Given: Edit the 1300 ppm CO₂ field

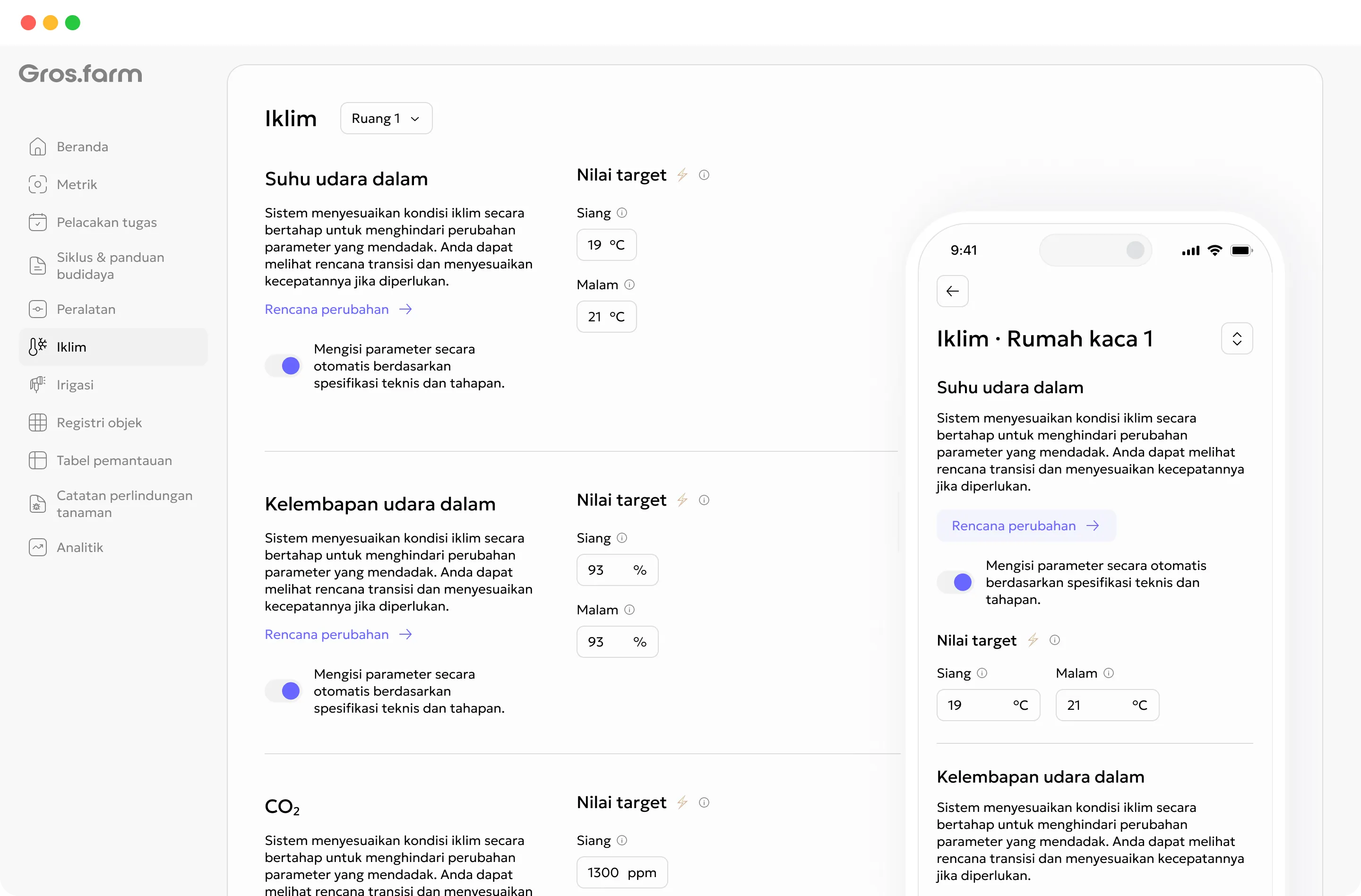Looking at the screenshot, I should pos(621,872).
